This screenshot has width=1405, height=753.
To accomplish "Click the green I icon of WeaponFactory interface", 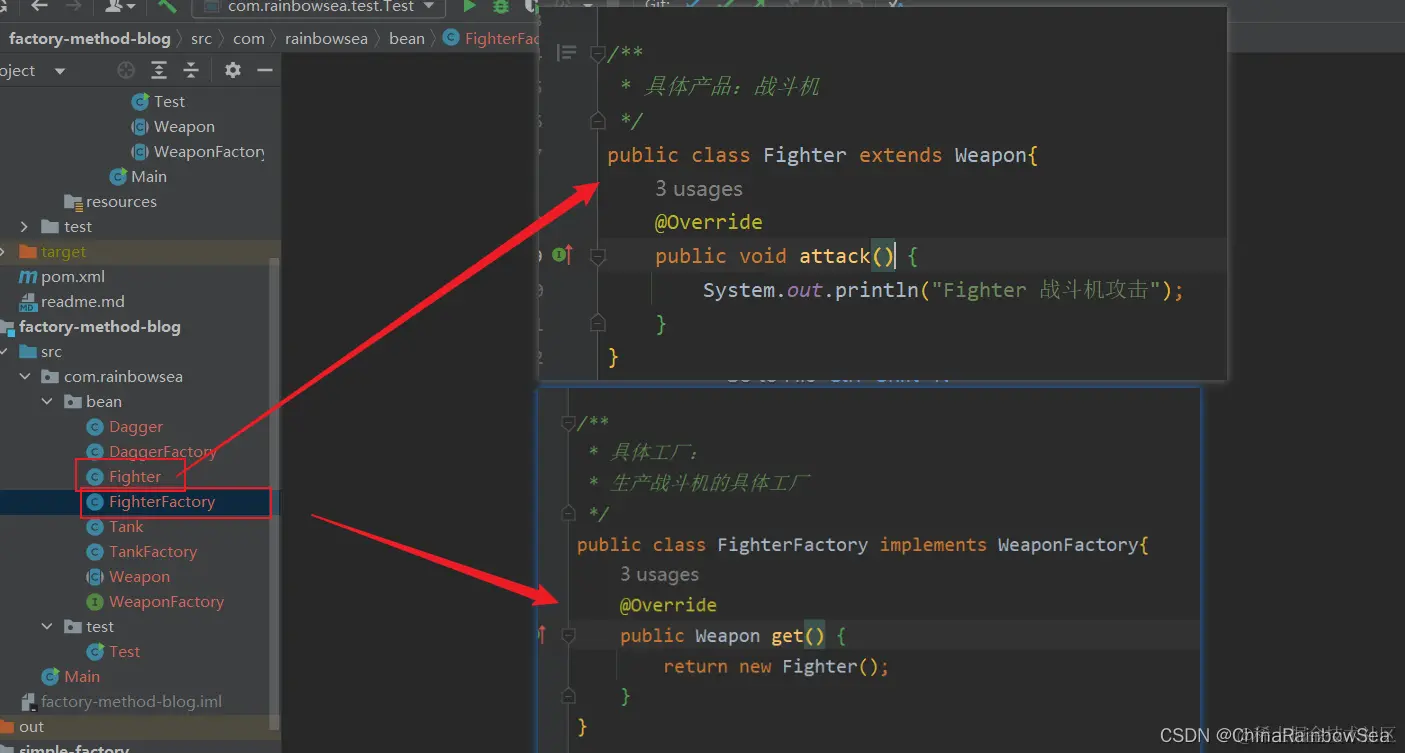I will coord(95,602).
